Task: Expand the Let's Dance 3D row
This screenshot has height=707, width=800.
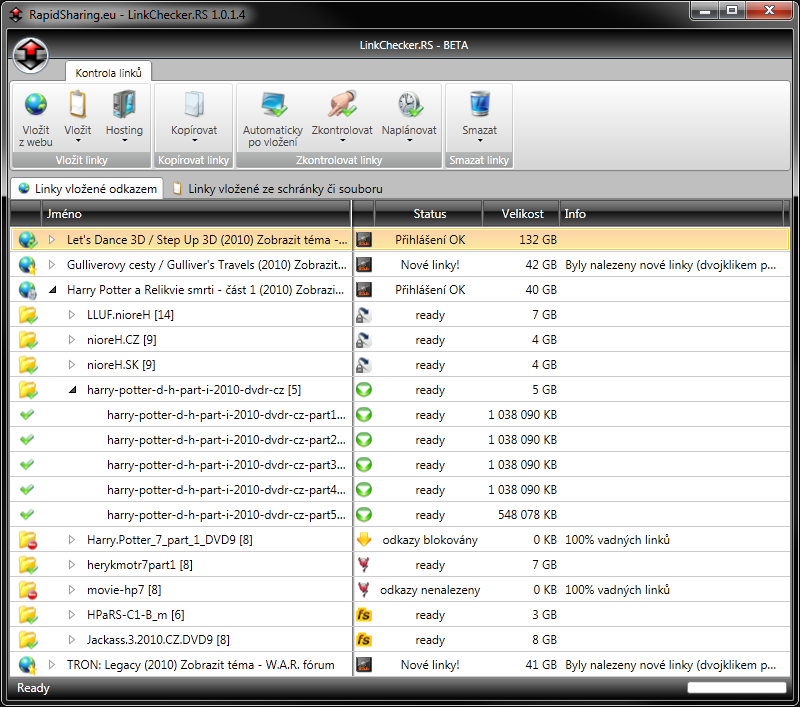Action: pyautogui.click(x=52, y=240)
